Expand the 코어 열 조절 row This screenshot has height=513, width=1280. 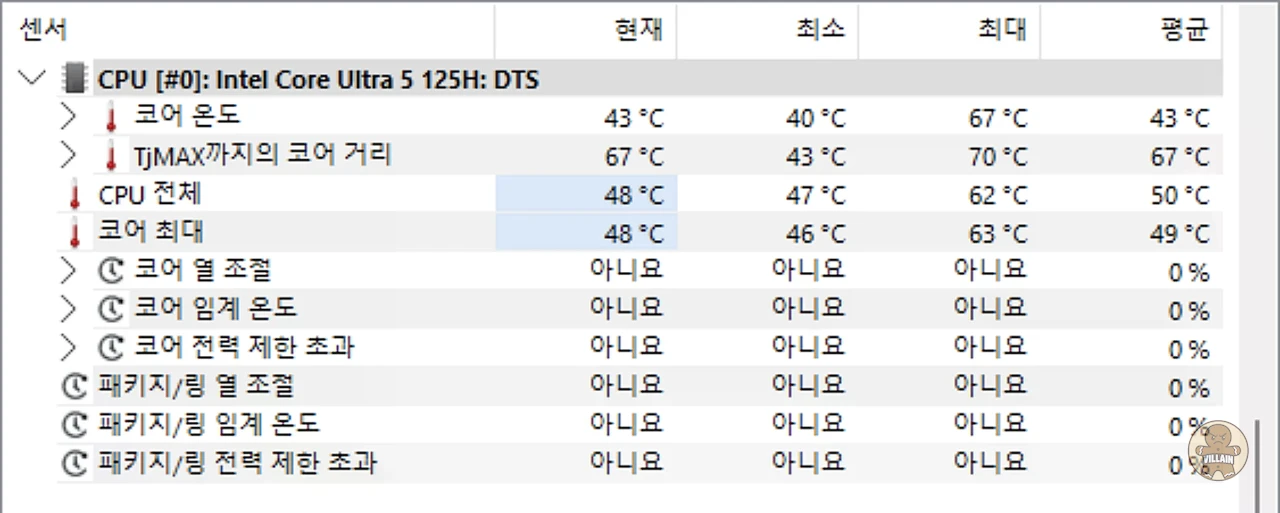tap(68, 271)
